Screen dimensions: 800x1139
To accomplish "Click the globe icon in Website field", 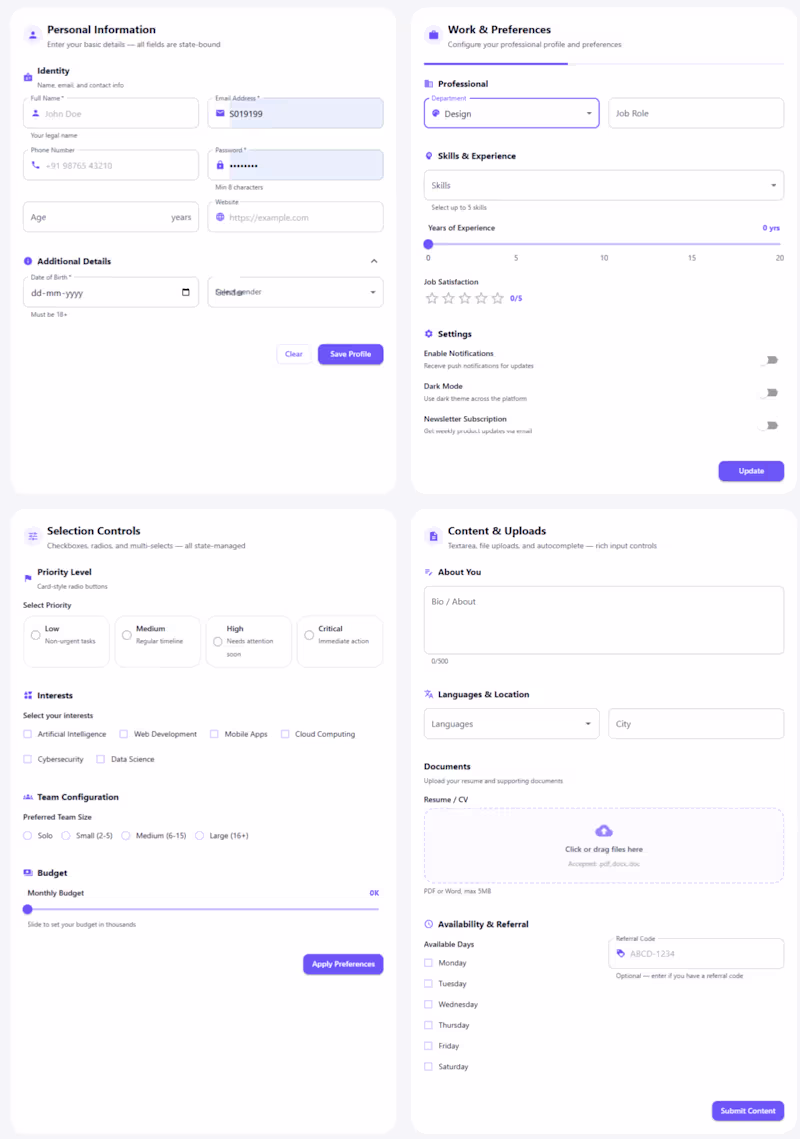I will 220,217.
